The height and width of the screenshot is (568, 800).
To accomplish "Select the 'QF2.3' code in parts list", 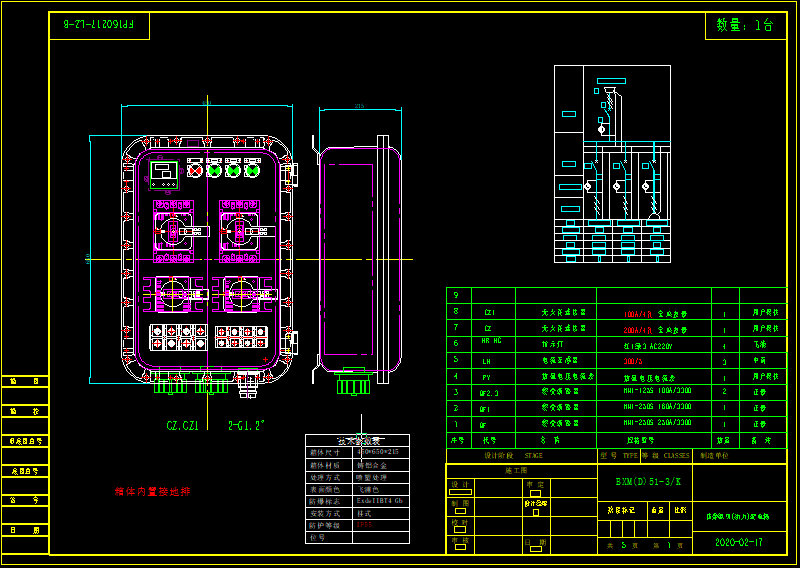I will pos(488,392).
